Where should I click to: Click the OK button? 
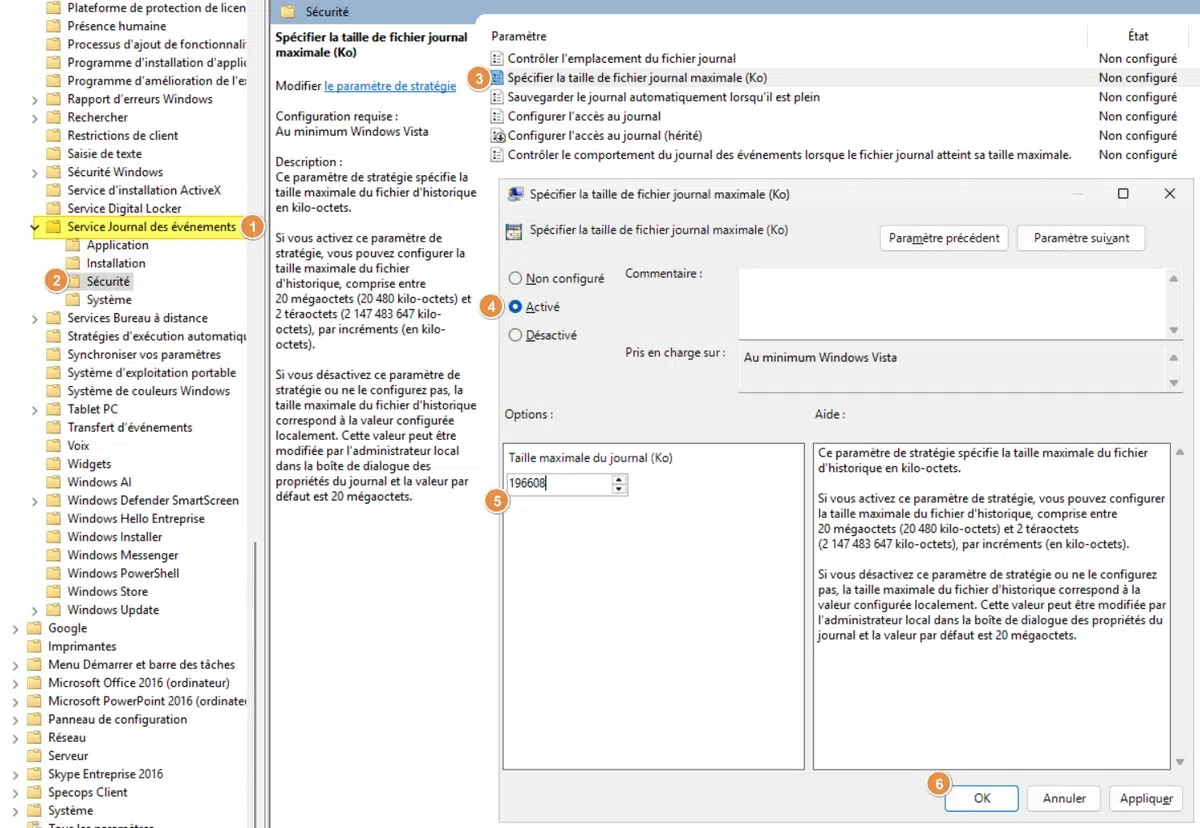pos(982,798)
